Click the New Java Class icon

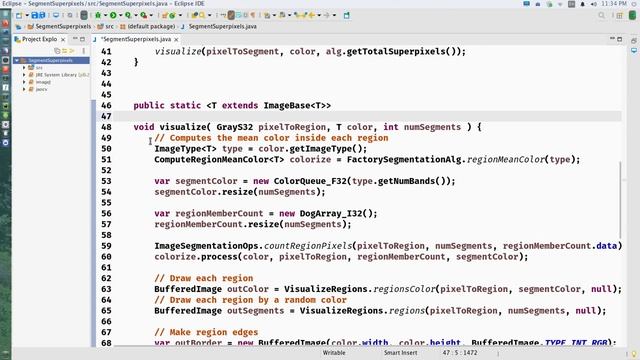pos(172,16)
